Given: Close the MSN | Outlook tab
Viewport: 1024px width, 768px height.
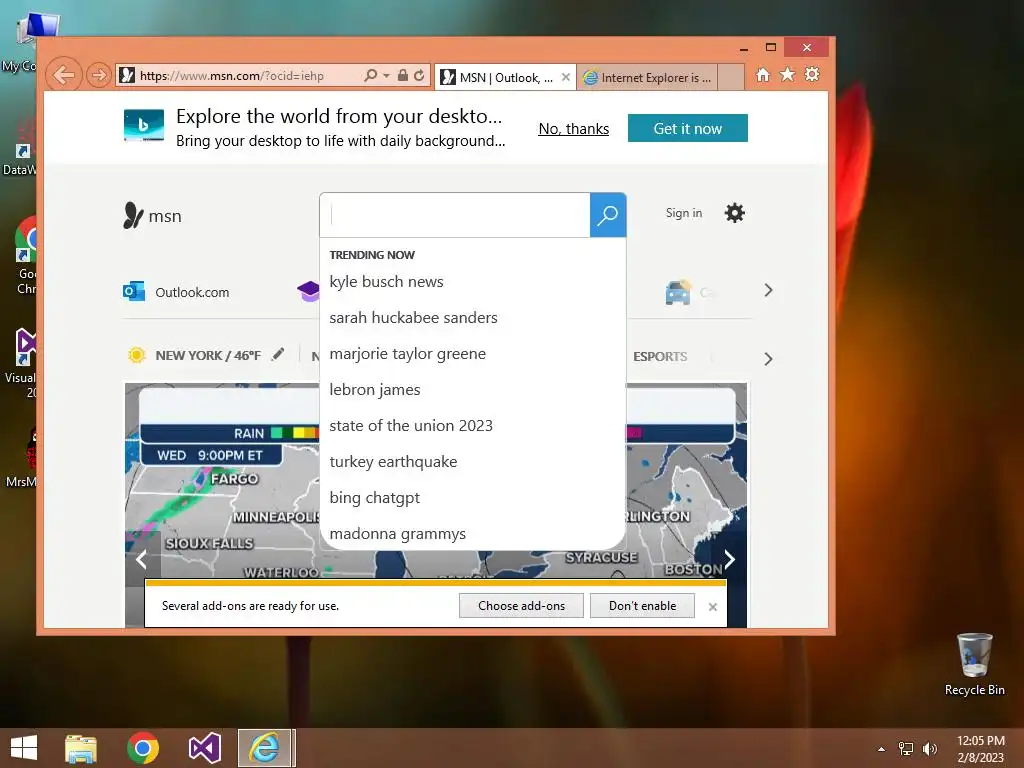Looking at the screenshot, I should pos(566,77).
